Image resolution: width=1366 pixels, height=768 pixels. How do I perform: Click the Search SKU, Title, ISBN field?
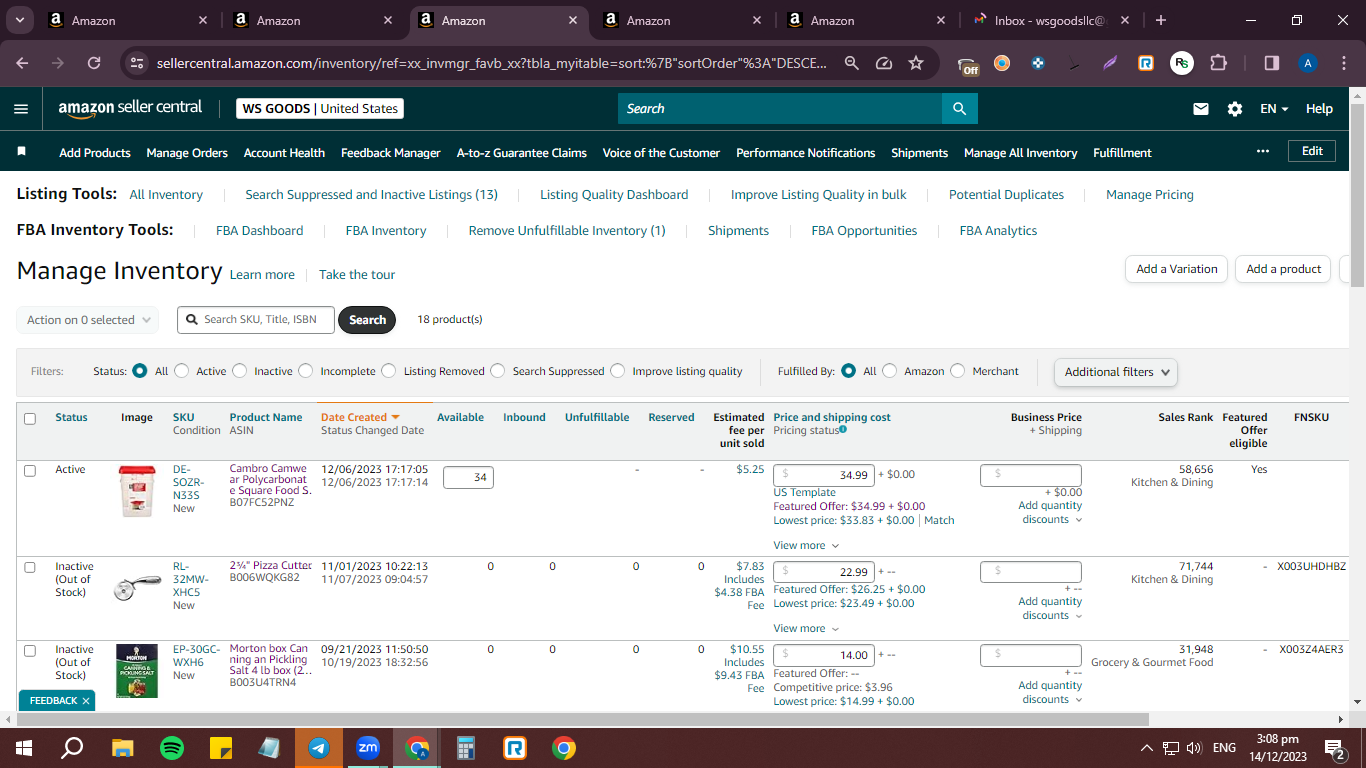(x=256, y=320)
